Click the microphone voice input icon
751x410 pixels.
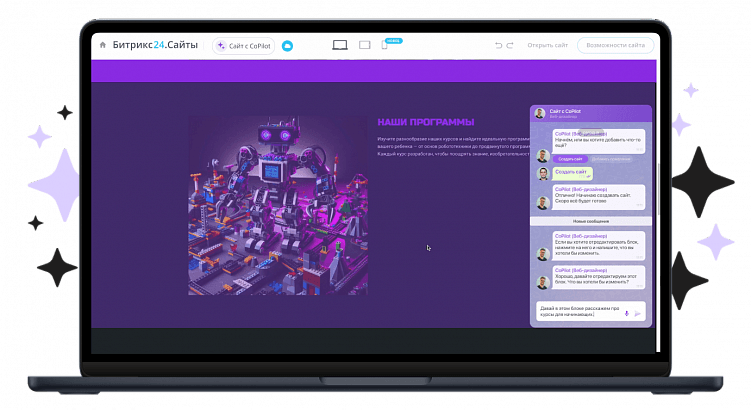626,314
